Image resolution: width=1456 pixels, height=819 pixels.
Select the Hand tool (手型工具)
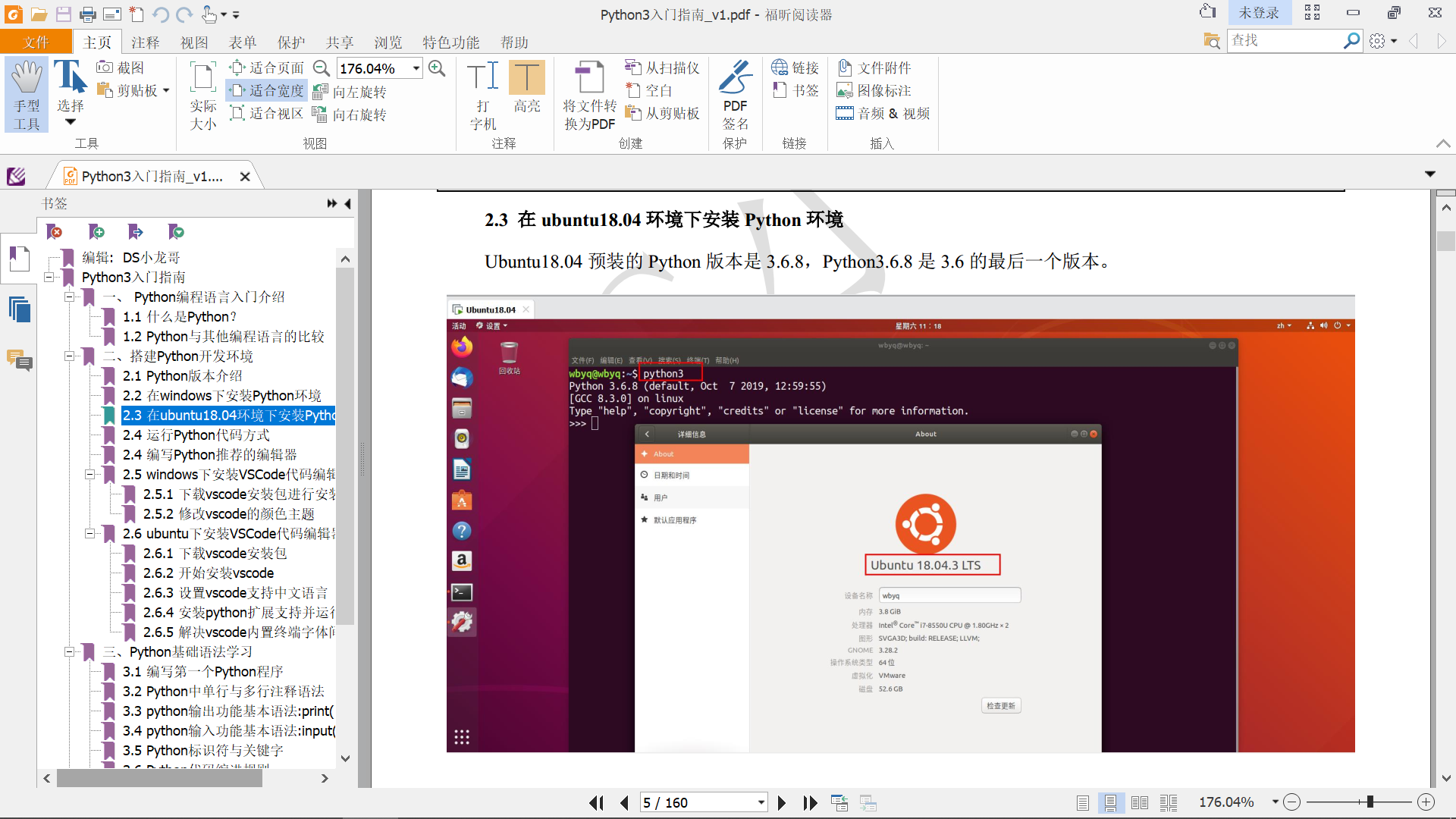[27, 94]
